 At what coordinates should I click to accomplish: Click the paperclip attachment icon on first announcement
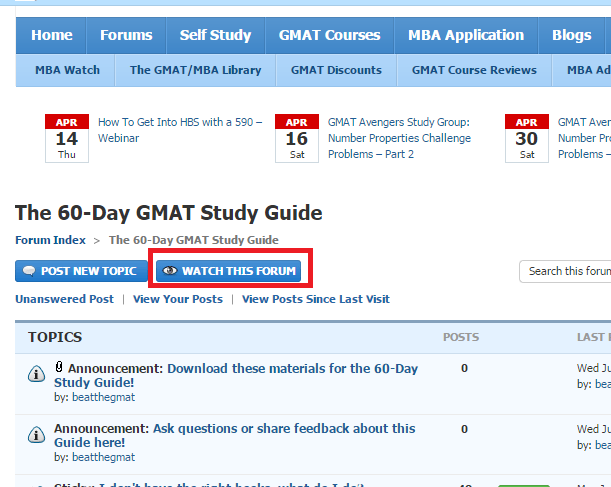pos(59,367)
